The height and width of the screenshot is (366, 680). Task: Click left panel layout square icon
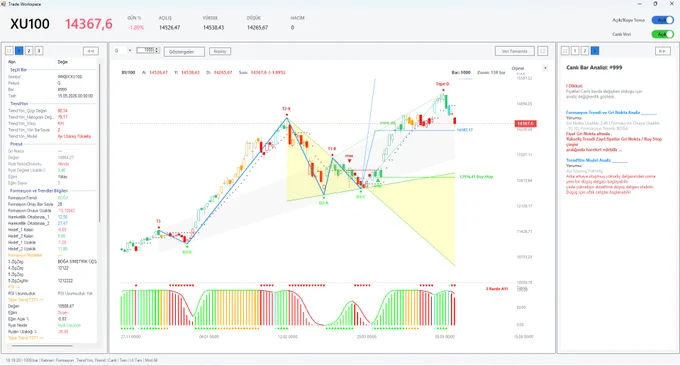[9, 51]
